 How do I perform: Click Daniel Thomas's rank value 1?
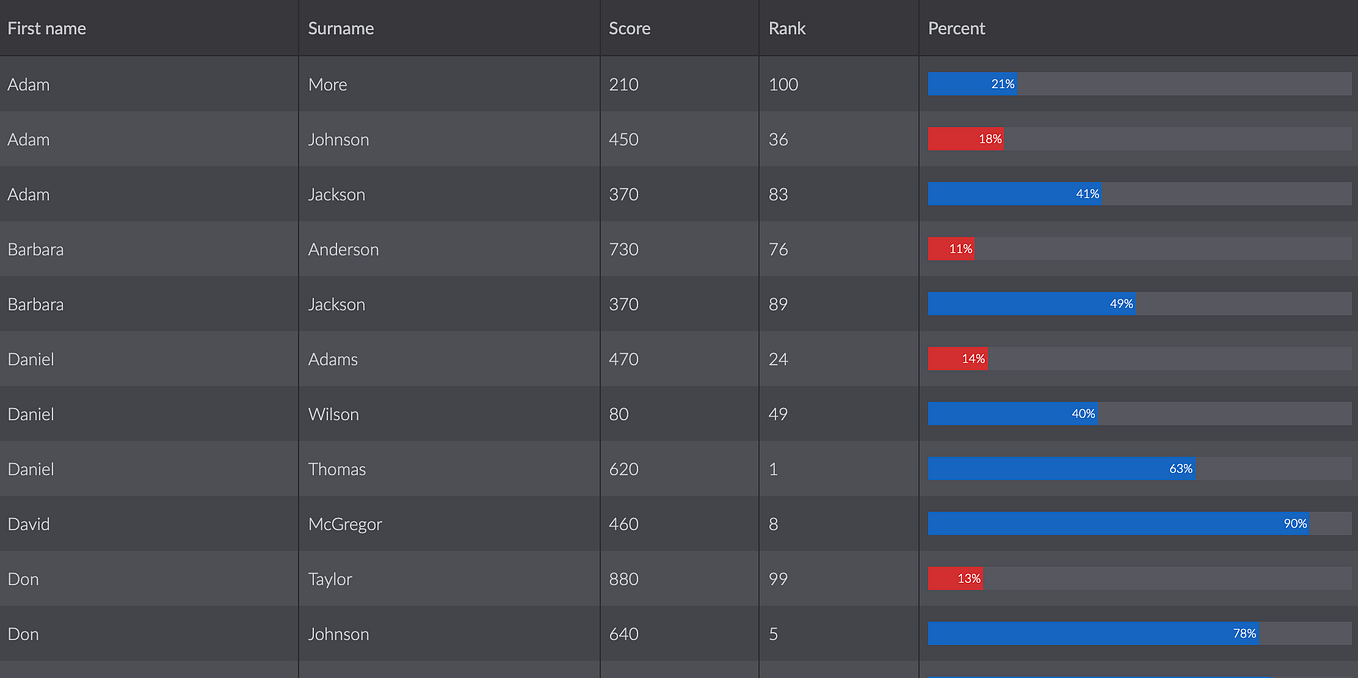[773, 468]
